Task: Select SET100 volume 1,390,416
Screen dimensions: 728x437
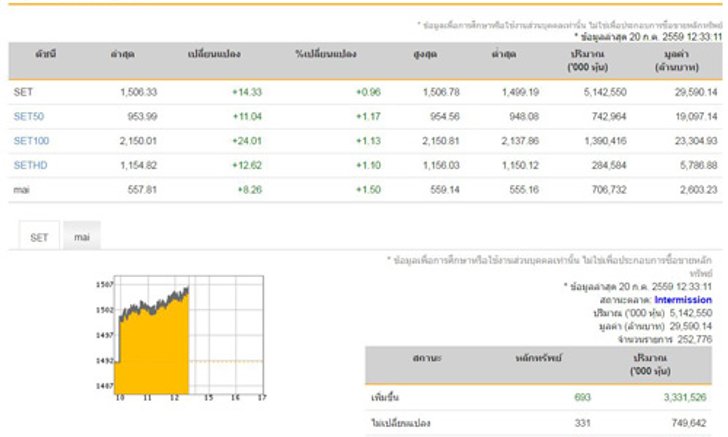Action: [605, 141]
